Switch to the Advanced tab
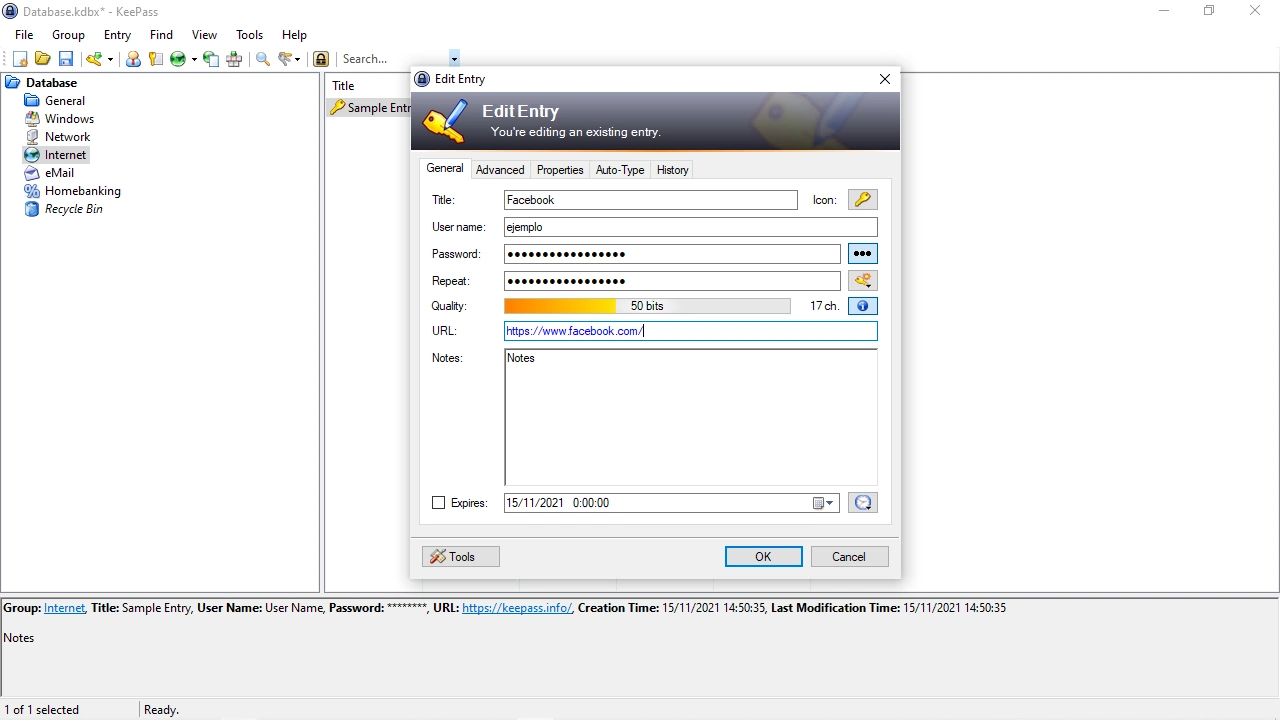This screenshot has height=720, width=1280. click(x=500, y=170)
